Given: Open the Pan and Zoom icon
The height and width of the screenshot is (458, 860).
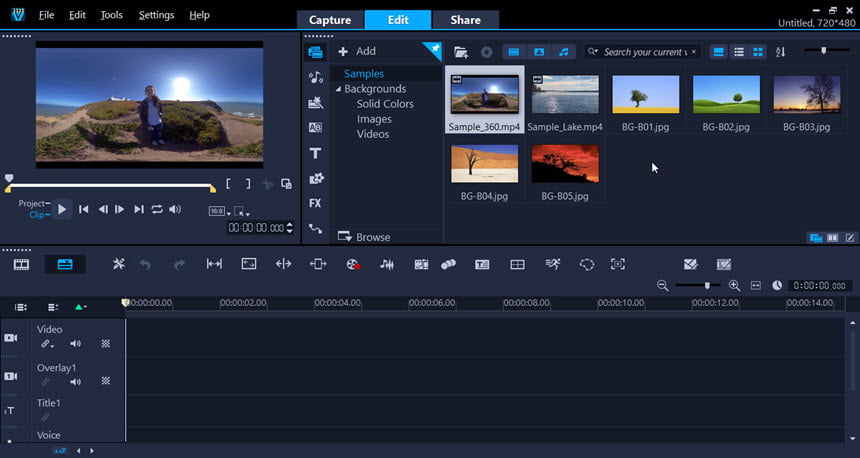Looking at the screenshot, I should (618, 264).
